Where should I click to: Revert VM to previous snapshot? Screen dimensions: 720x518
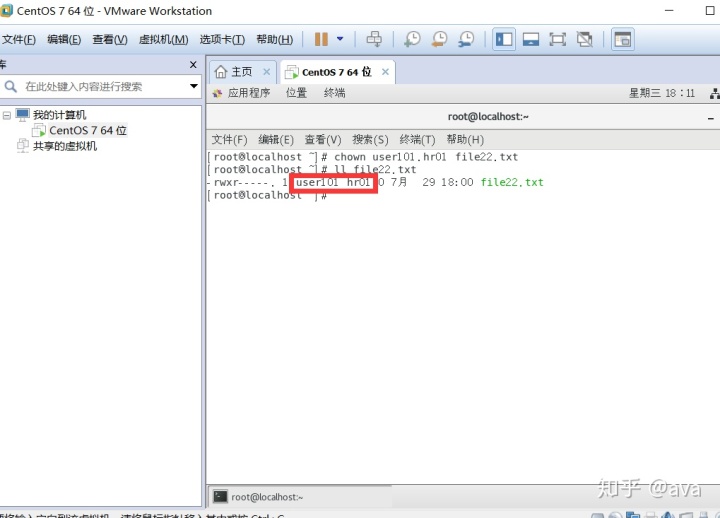coord(439,39)
